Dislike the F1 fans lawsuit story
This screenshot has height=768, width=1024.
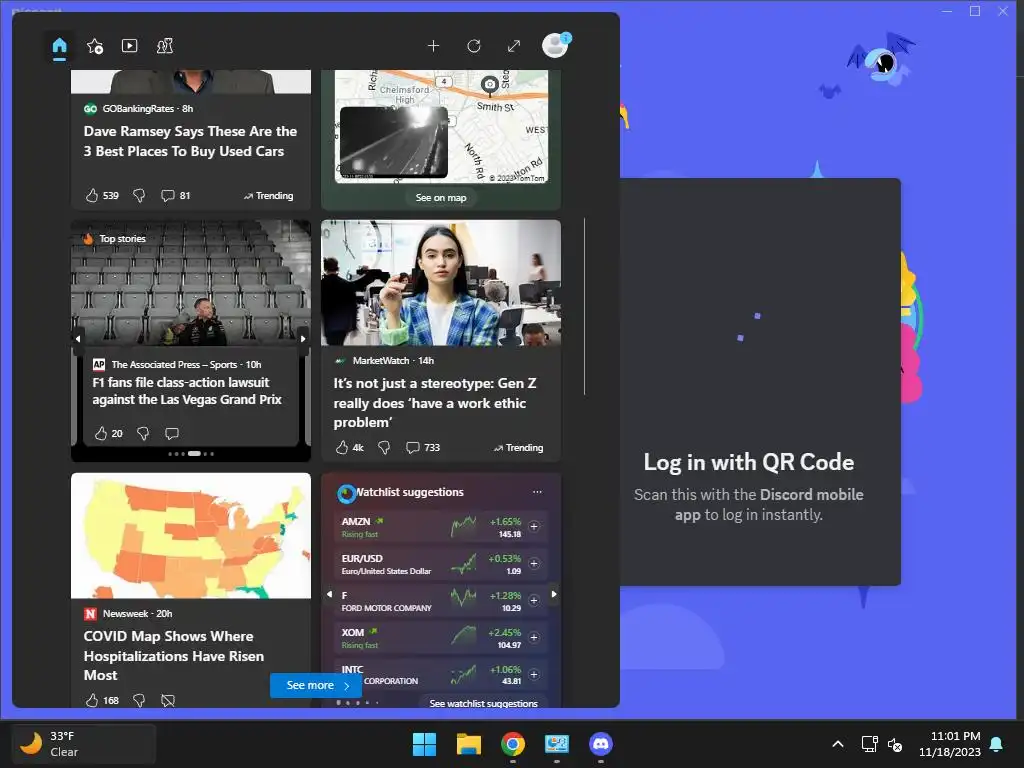click(x=143, y=434)
